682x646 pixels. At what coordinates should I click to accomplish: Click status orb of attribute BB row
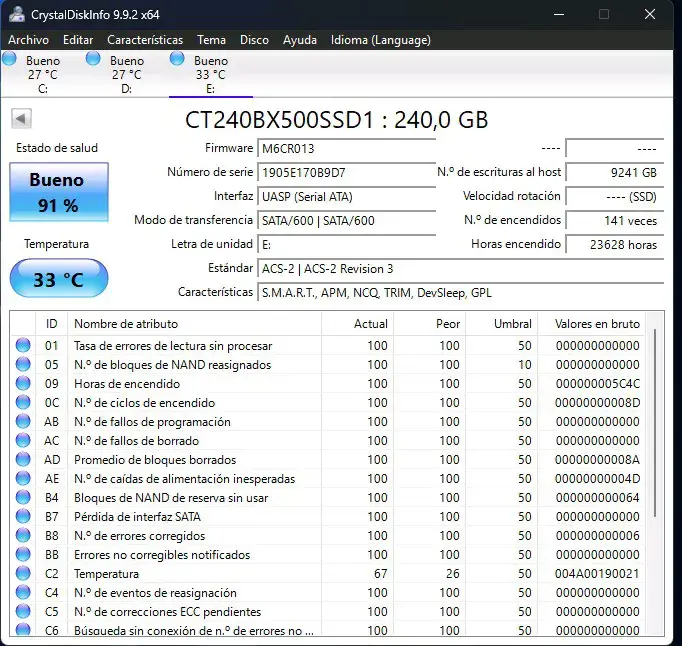[x=23, y=554]
